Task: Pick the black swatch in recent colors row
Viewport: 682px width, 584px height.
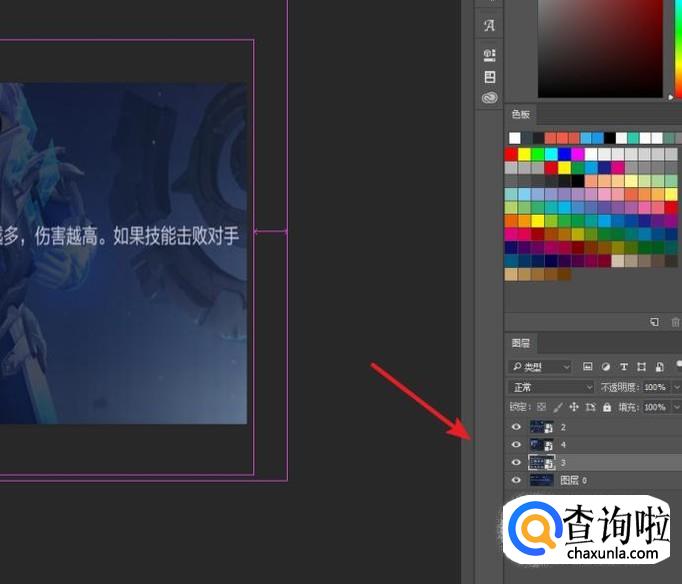Action: 610,138
